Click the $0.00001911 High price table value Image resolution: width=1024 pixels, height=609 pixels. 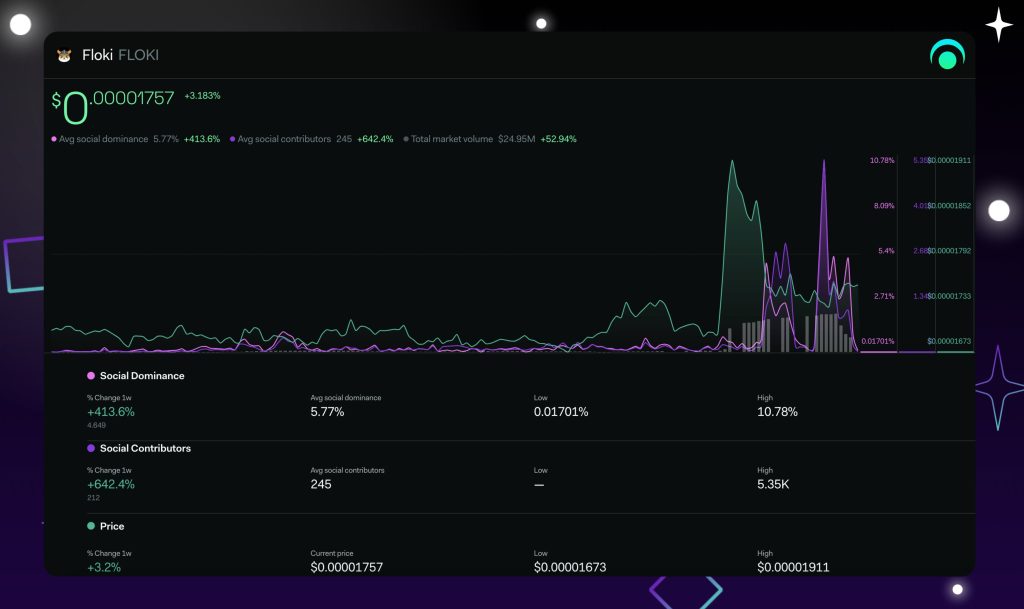793,567
